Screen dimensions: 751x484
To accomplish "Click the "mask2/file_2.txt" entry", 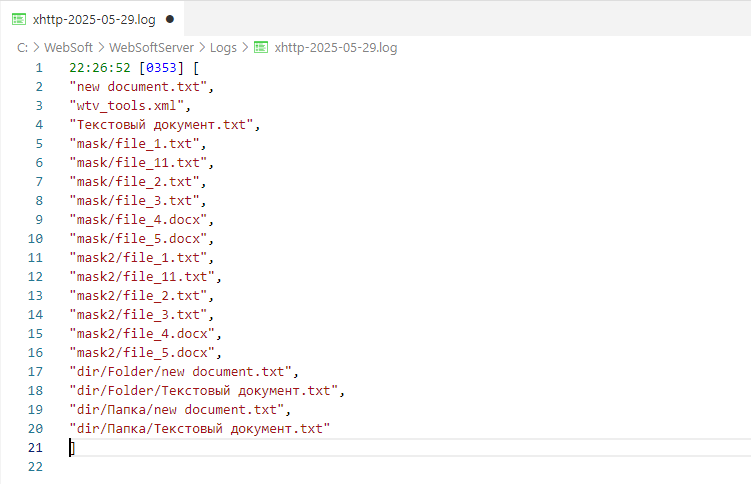I will coord(138,296).
